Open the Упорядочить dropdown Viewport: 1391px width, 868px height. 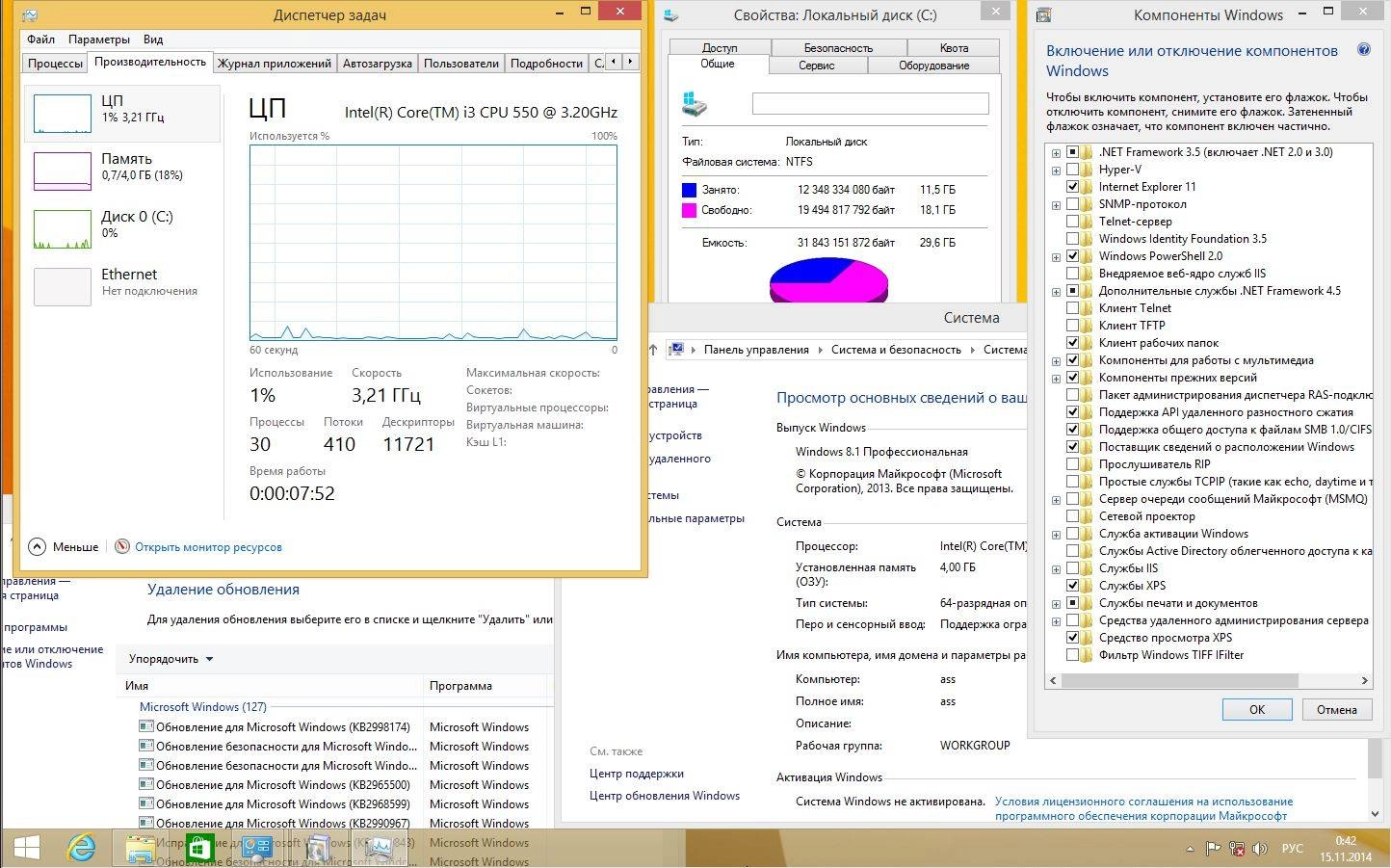171,659
